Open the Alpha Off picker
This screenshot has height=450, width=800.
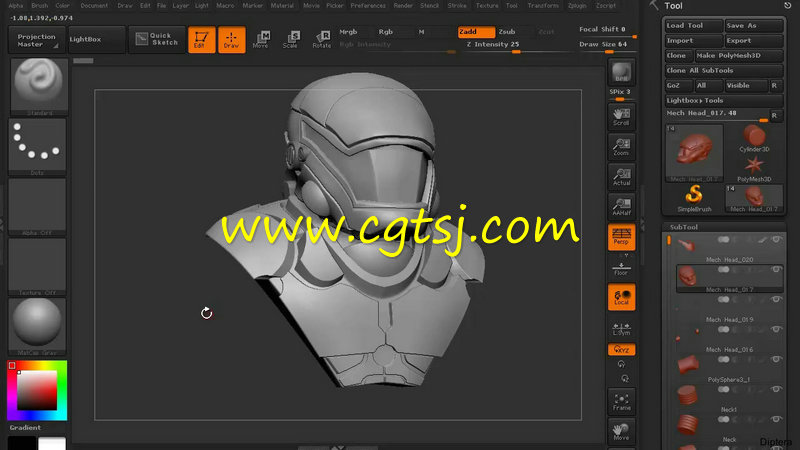coord(37,207)
